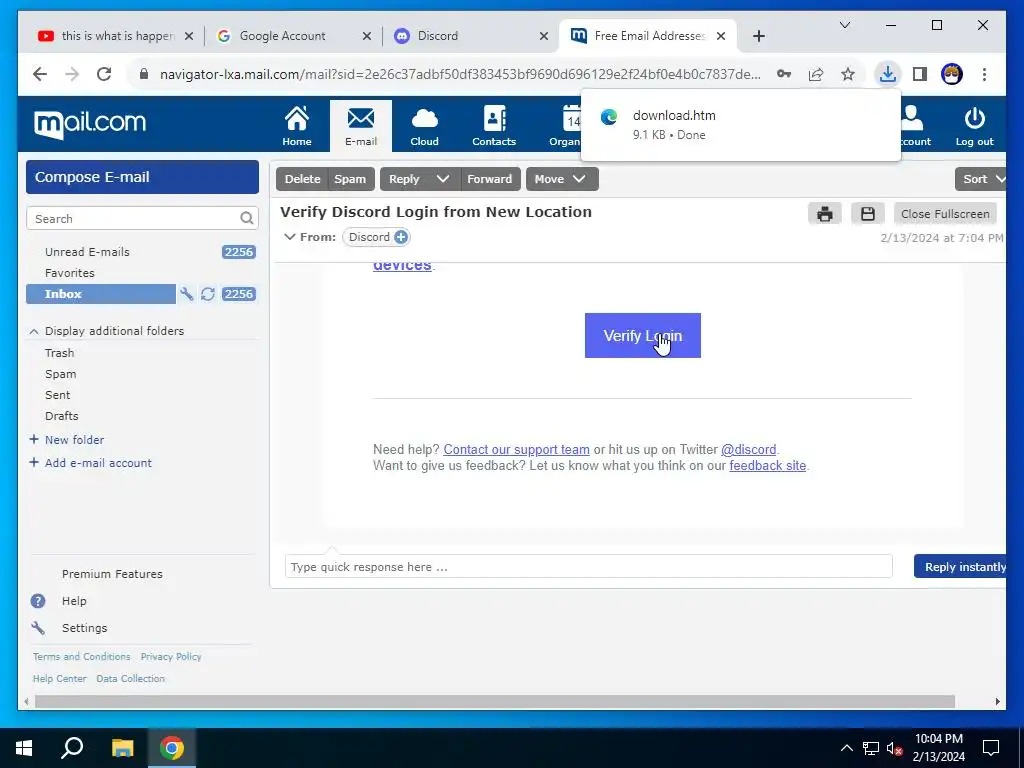Bookmark this page with the star icon
This screenshot has width=1024, height=768.
point(848,74)
